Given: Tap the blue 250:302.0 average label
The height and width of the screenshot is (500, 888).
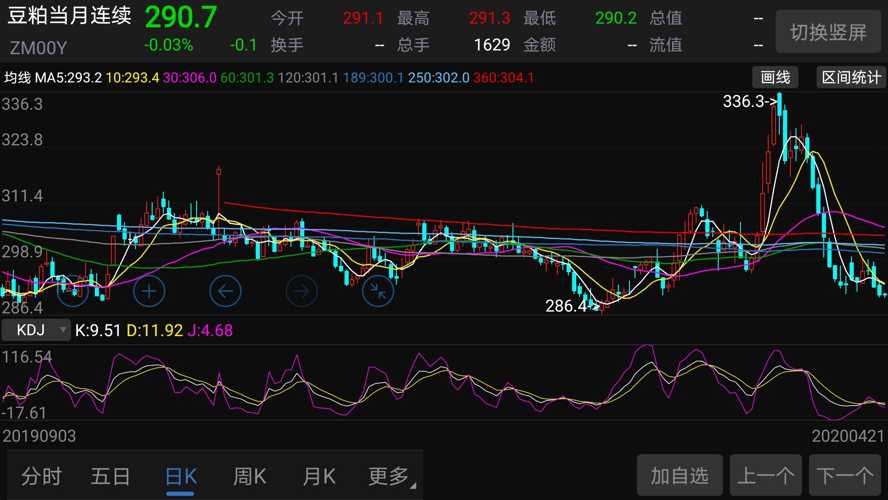Looking at the screenshot, I should click(x=439, y=78).
